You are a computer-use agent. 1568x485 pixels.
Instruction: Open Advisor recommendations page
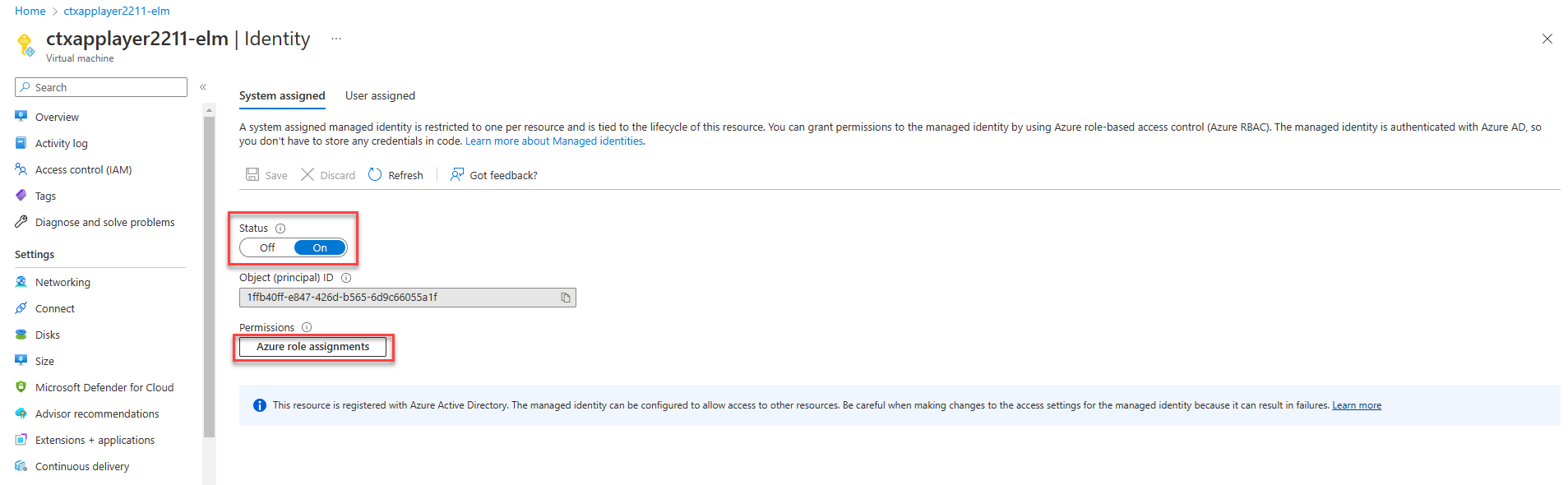(97, 414)
